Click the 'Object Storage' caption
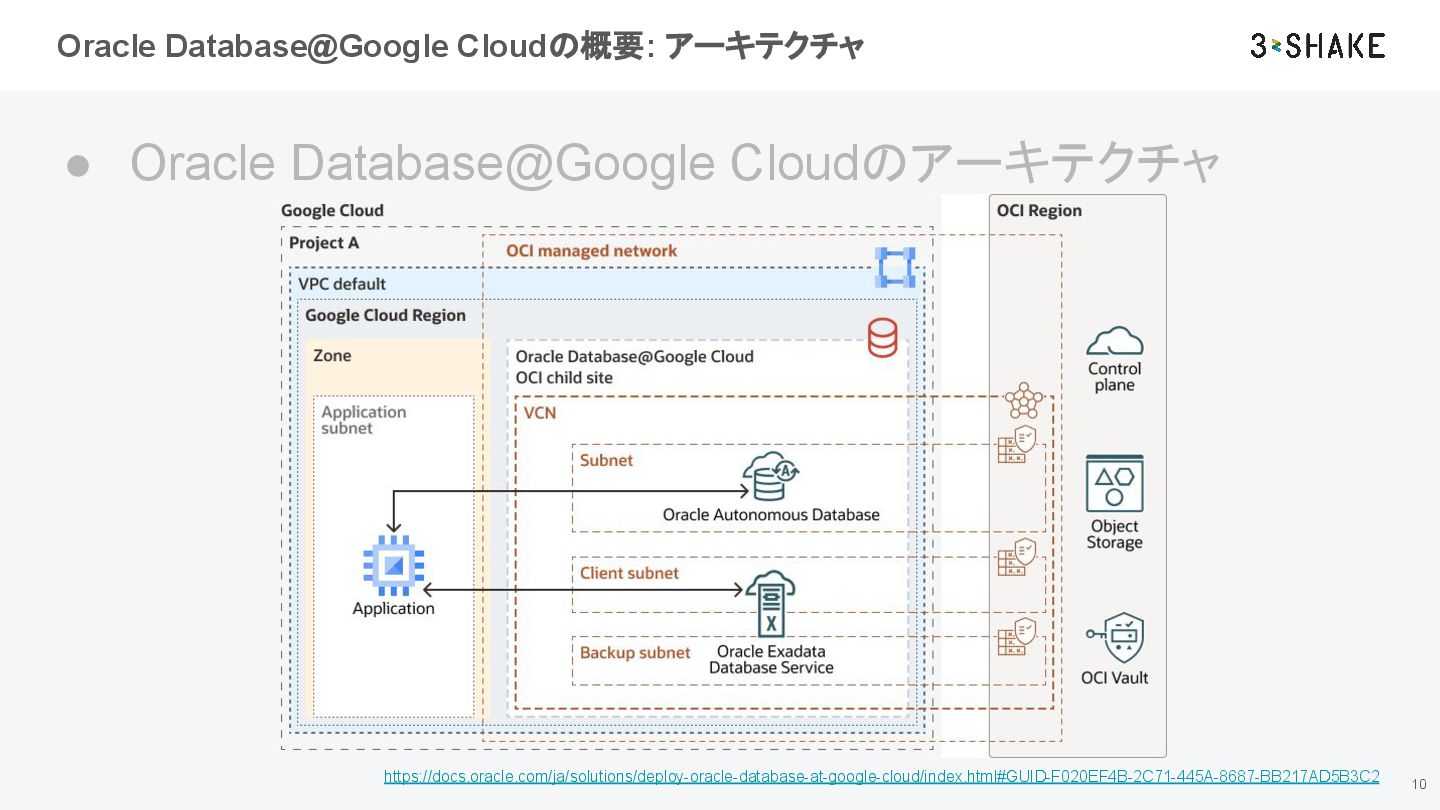The height and width of the screenshot is (810, 1440). tap(1114, 534)
